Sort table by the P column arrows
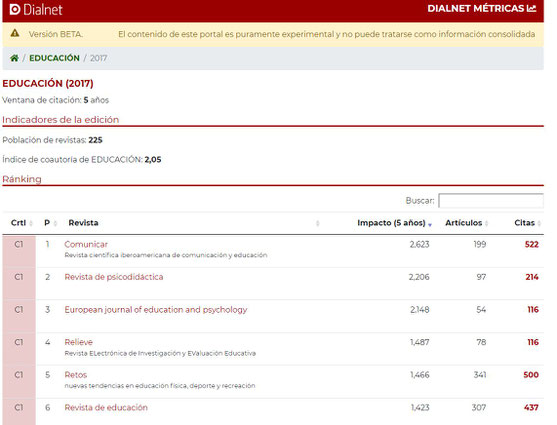Screen dimensions: 557x425 (x=55, y=223)
